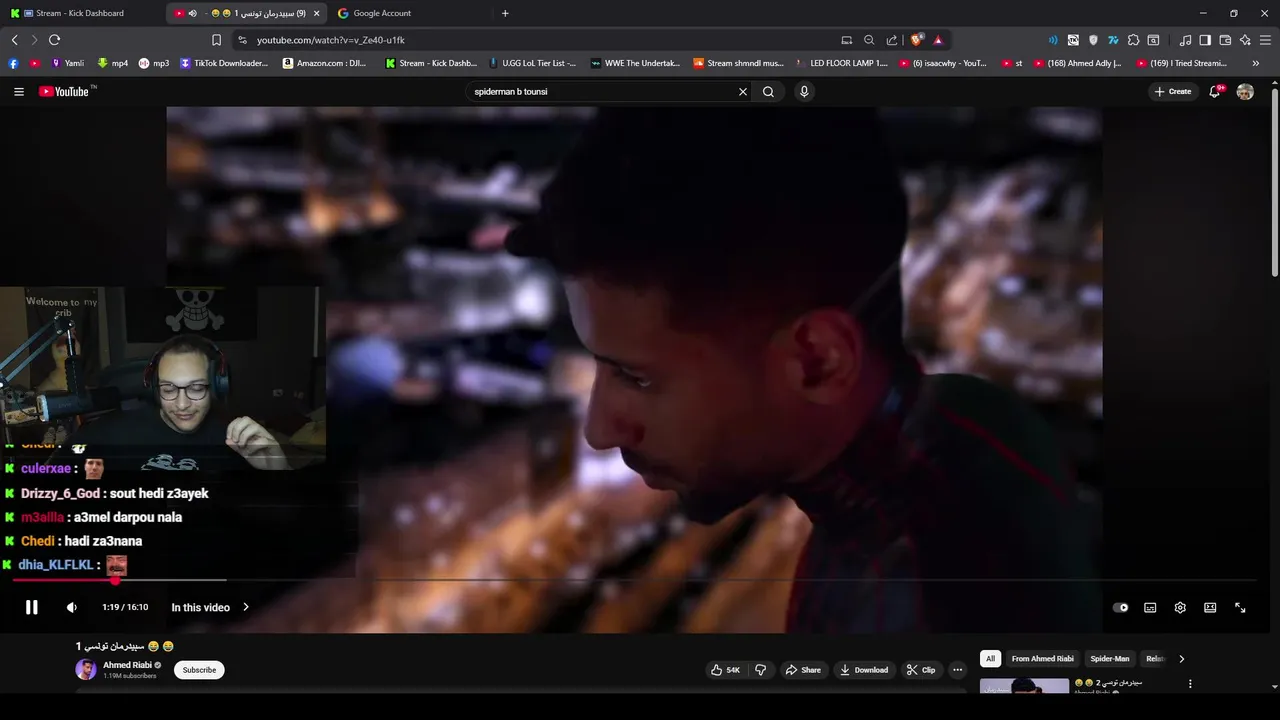Open the 'Yamli' bookmark

pos(67,63)
